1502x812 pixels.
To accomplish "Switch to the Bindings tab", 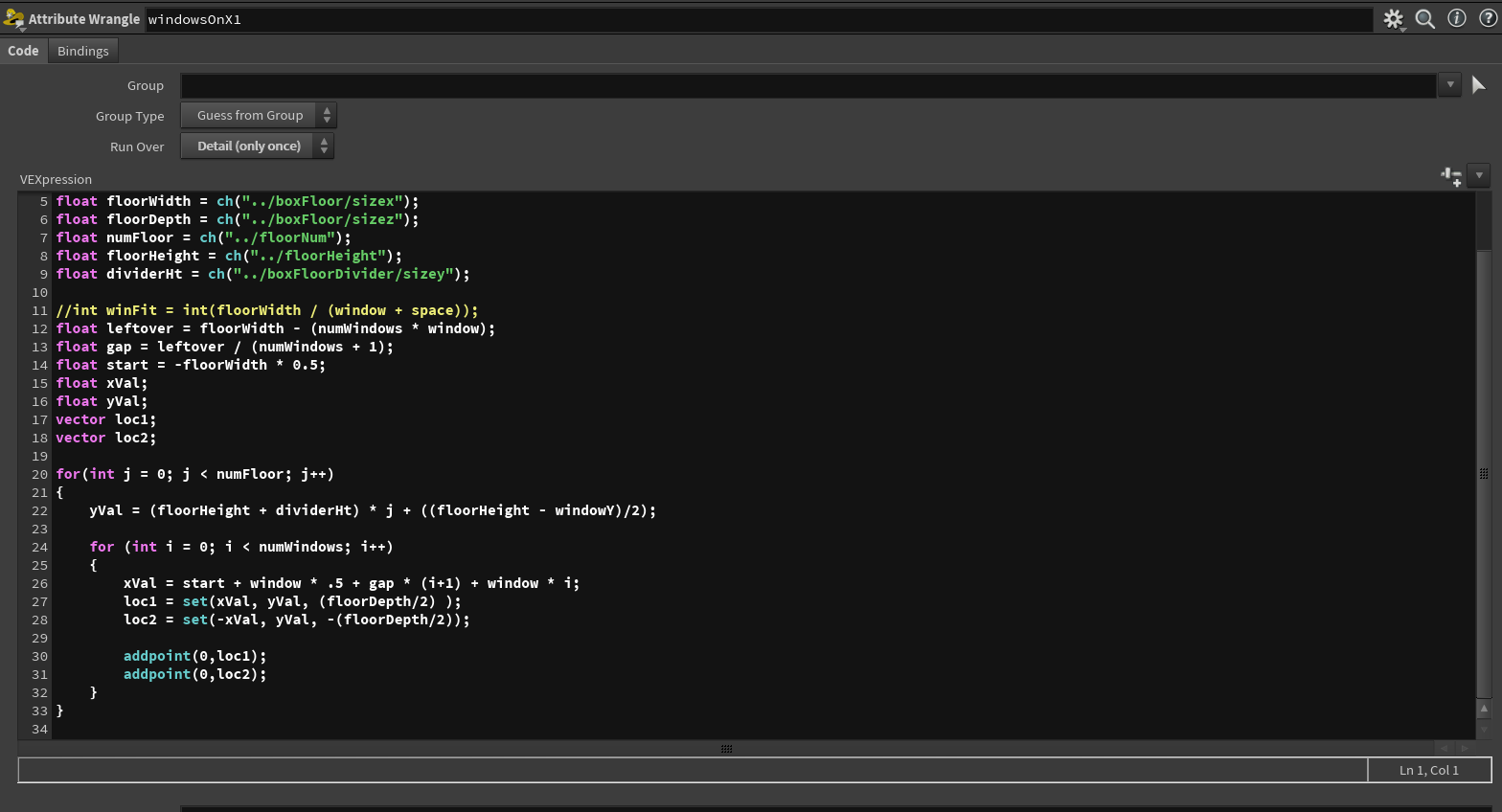I will [x=83, y=51].
